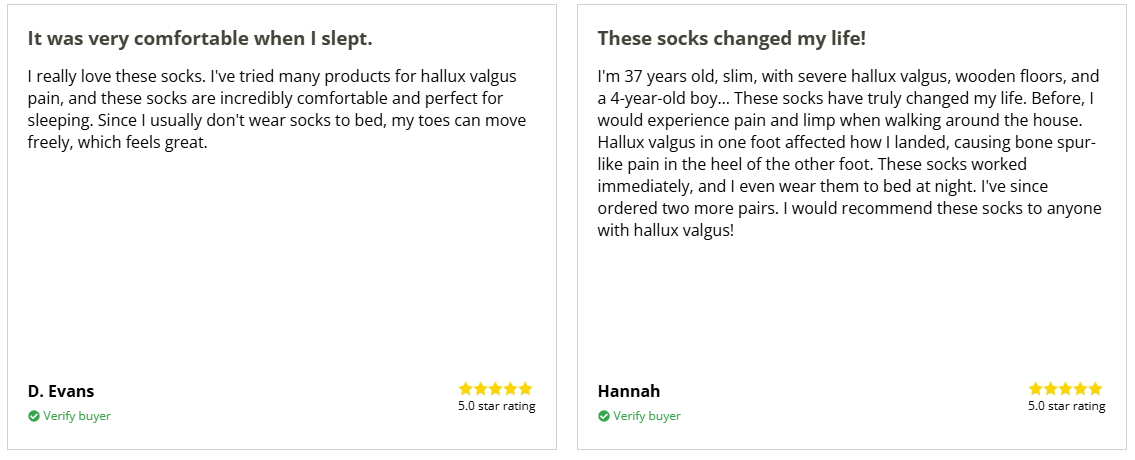1135x460 pixels.
Task: Click fifth star in Hannah's rating
Action: (x=1096, y=389)
